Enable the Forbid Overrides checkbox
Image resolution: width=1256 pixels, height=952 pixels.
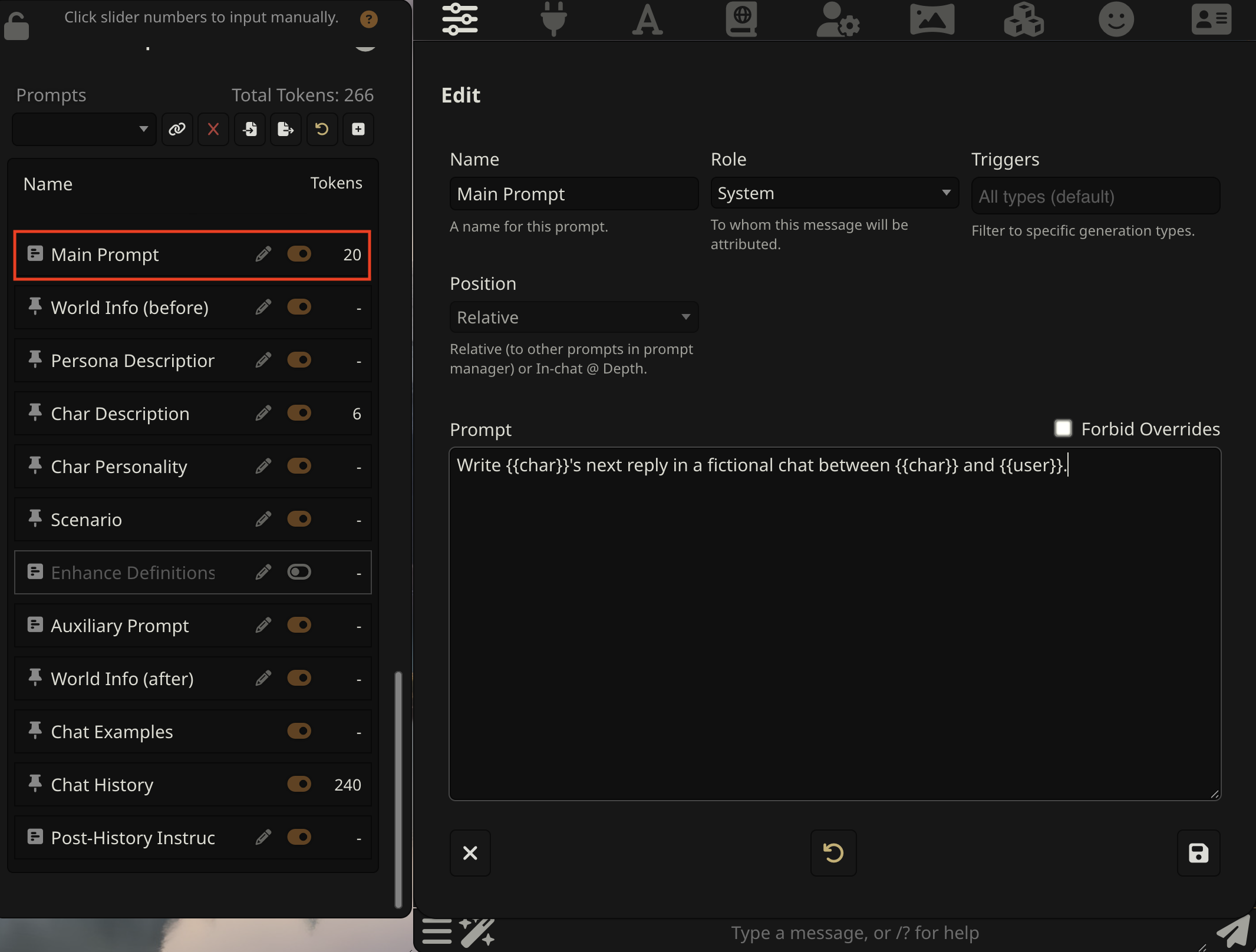tap(1063, 428)
